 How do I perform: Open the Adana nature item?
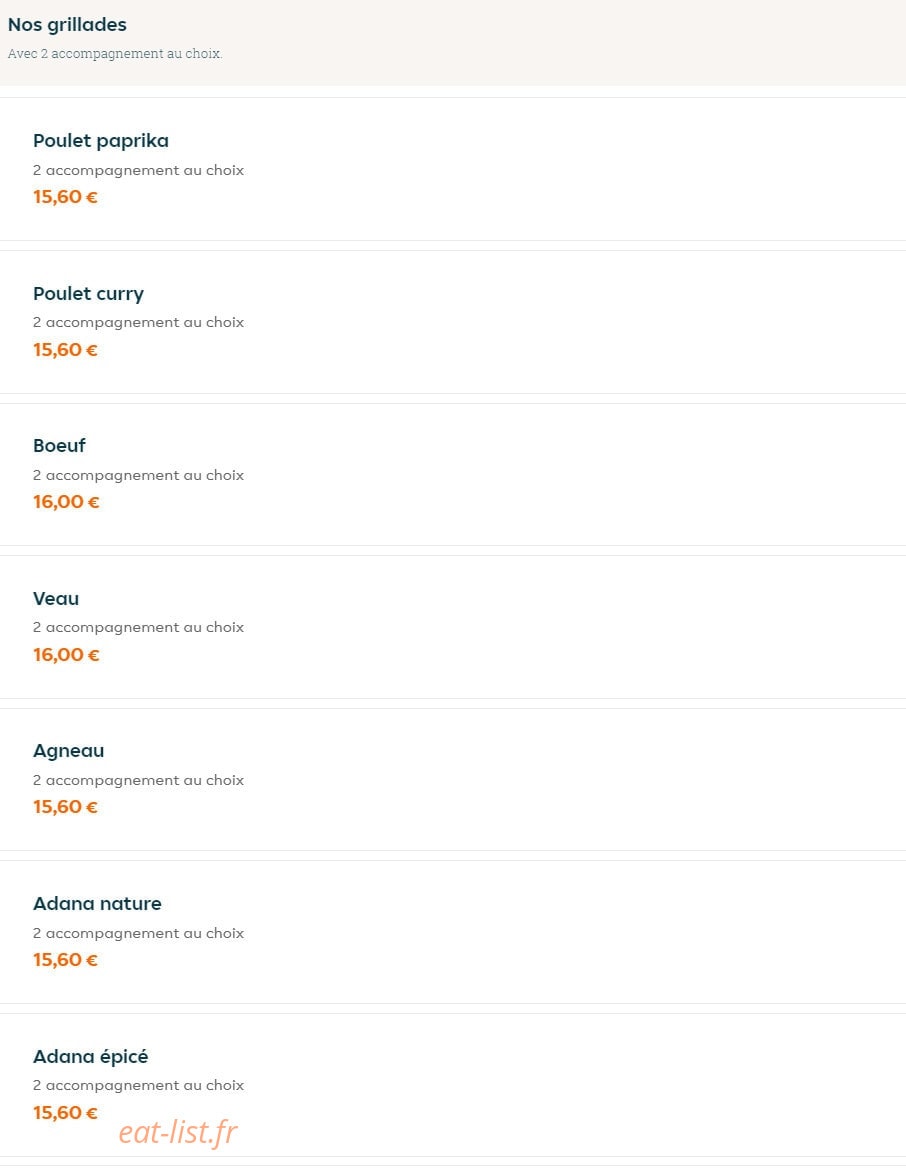pos(97,904)
